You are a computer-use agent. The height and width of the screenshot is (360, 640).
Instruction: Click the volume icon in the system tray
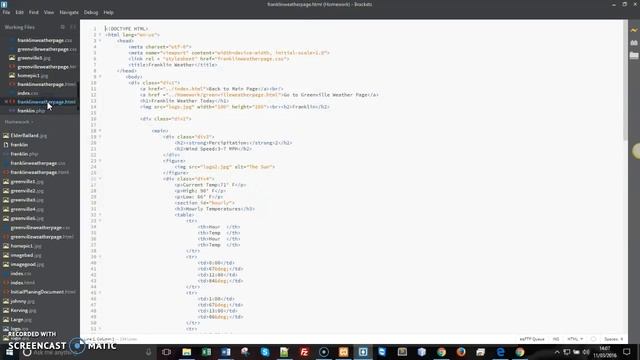(586, 352)
